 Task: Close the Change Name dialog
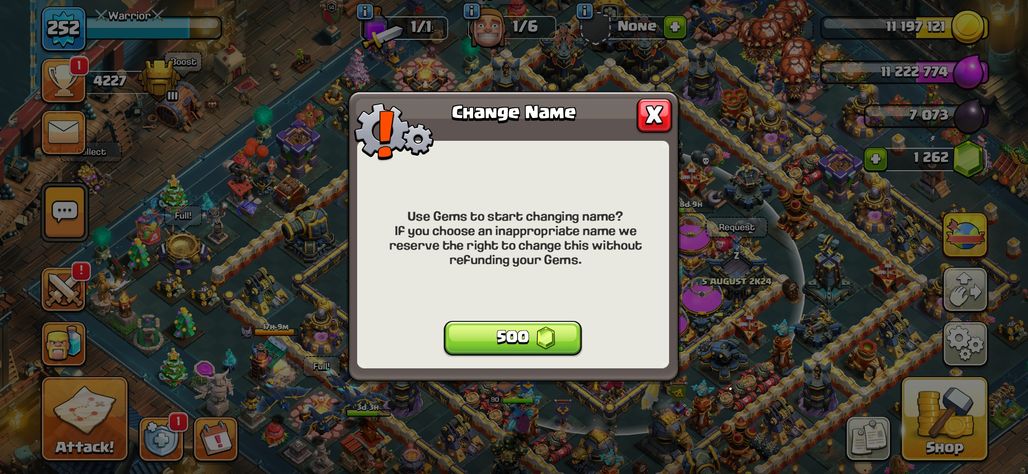click(x=654, y=115)
